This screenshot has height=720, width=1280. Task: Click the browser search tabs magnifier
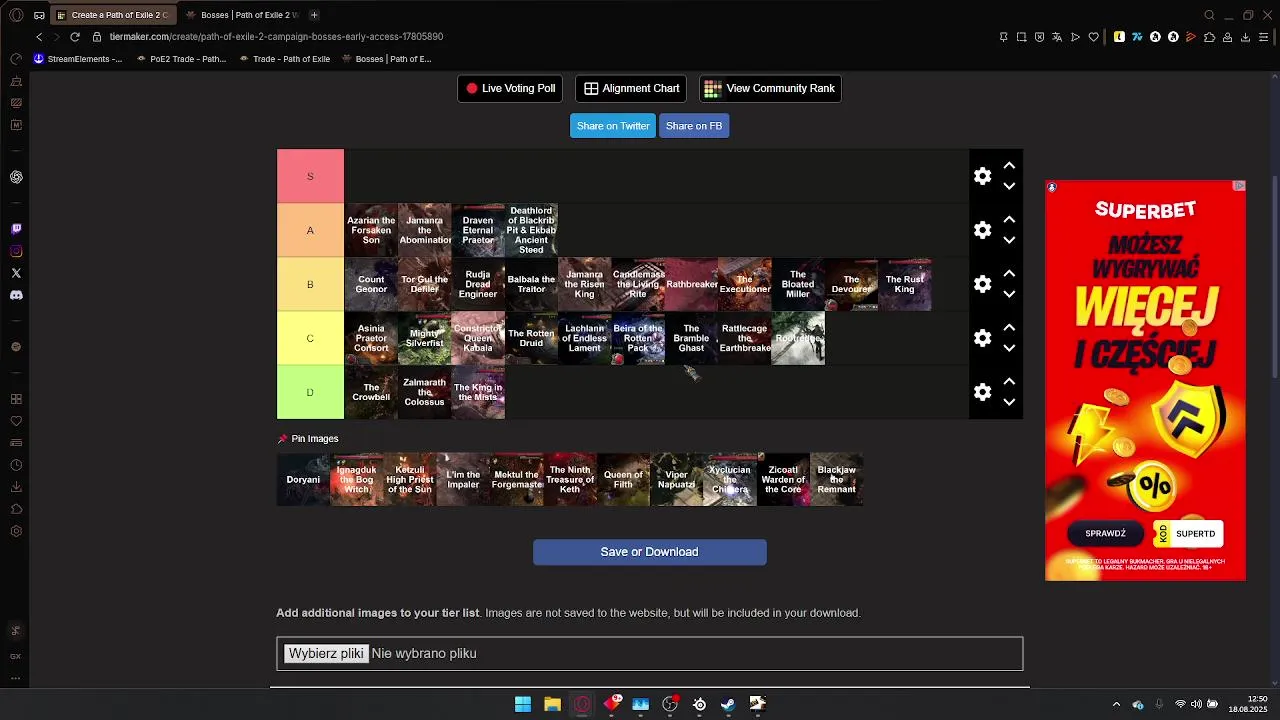1209,15
